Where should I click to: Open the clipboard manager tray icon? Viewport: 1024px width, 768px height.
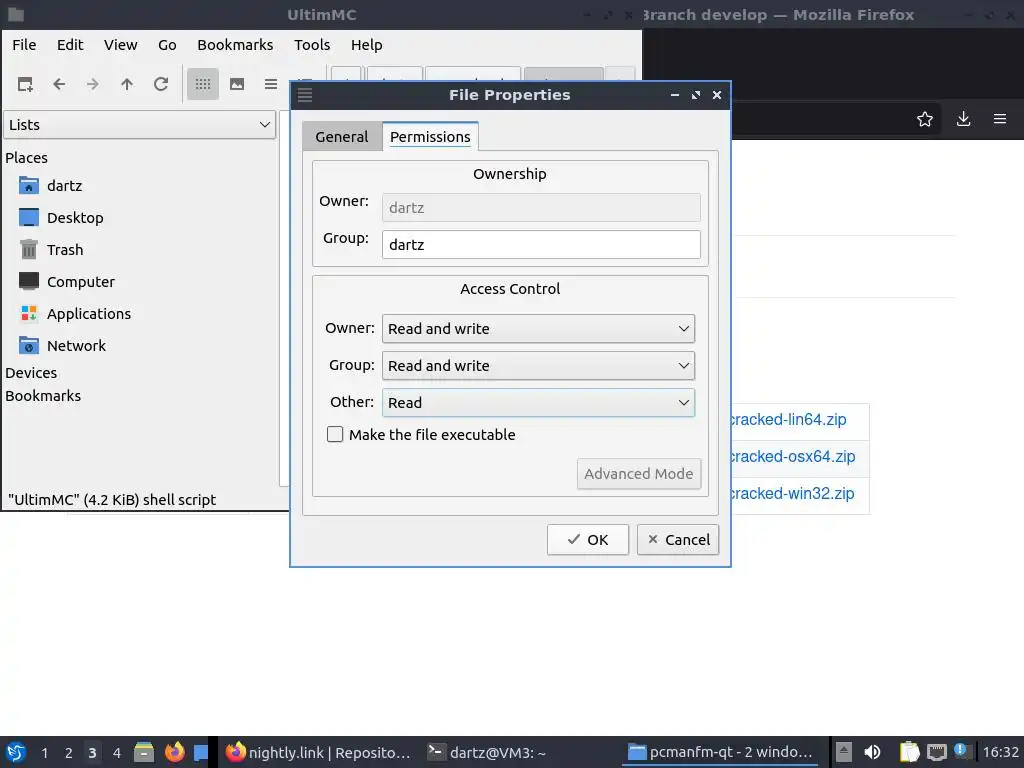[908, 752]
